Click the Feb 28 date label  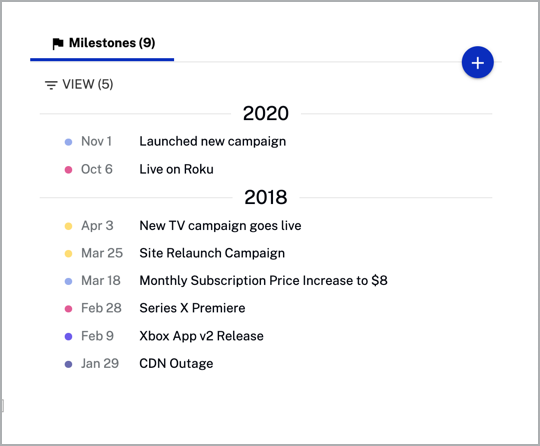click(x=101, y=308)
